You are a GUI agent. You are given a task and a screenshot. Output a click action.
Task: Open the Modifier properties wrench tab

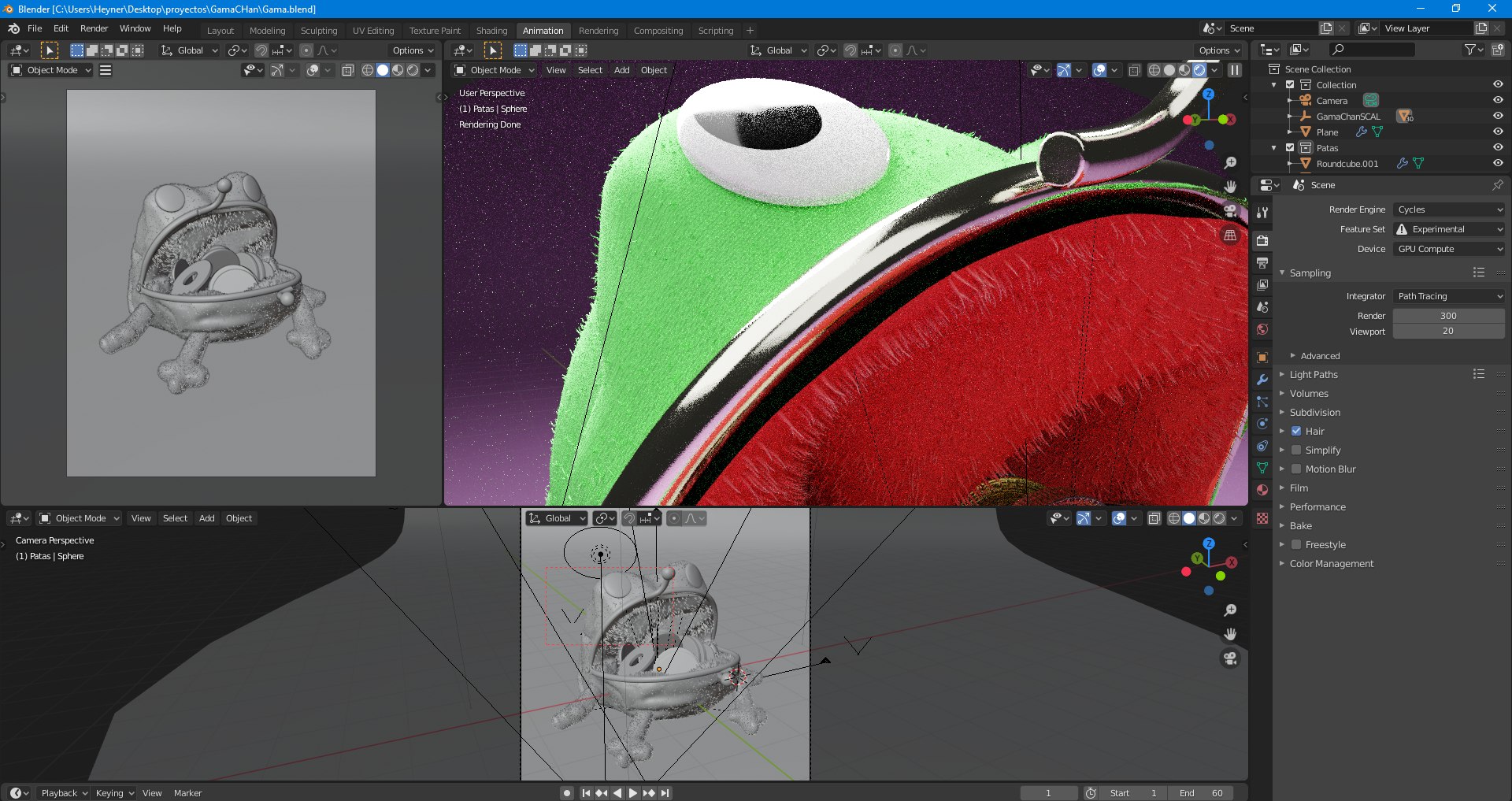click(x=1262, y=380)
